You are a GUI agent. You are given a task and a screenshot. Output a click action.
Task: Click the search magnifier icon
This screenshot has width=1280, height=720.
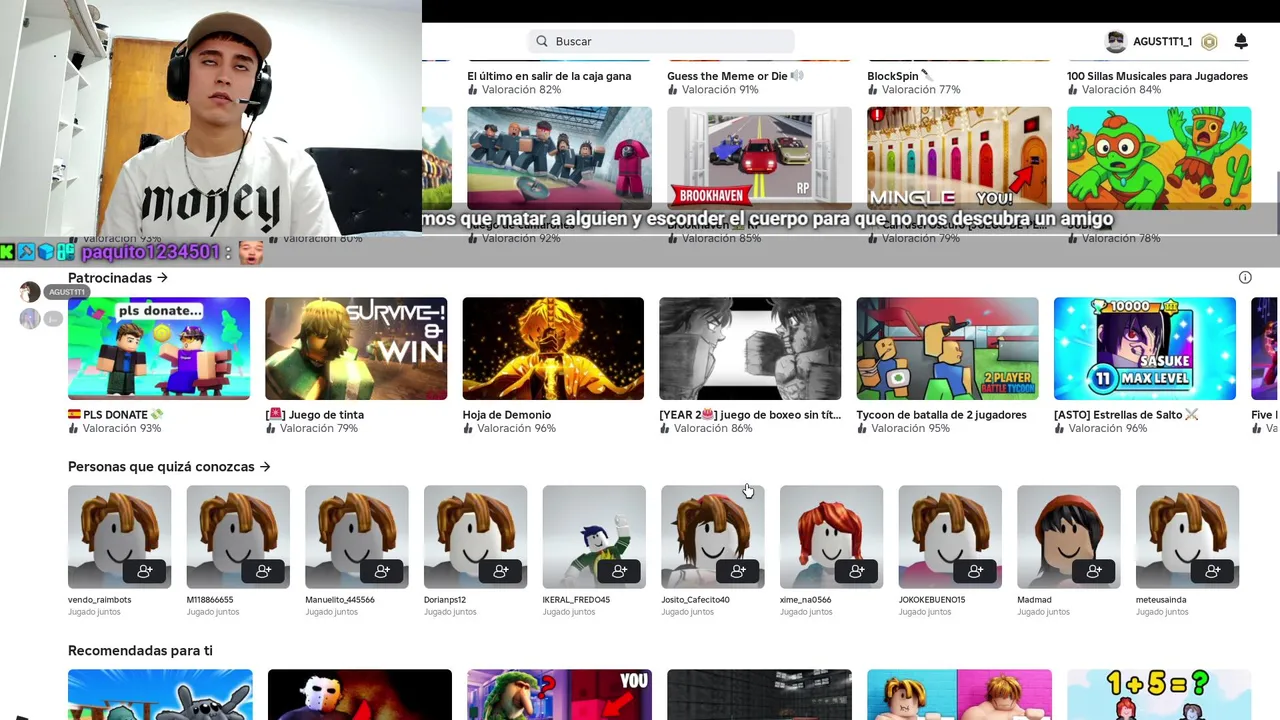click(x=542, y=41)
